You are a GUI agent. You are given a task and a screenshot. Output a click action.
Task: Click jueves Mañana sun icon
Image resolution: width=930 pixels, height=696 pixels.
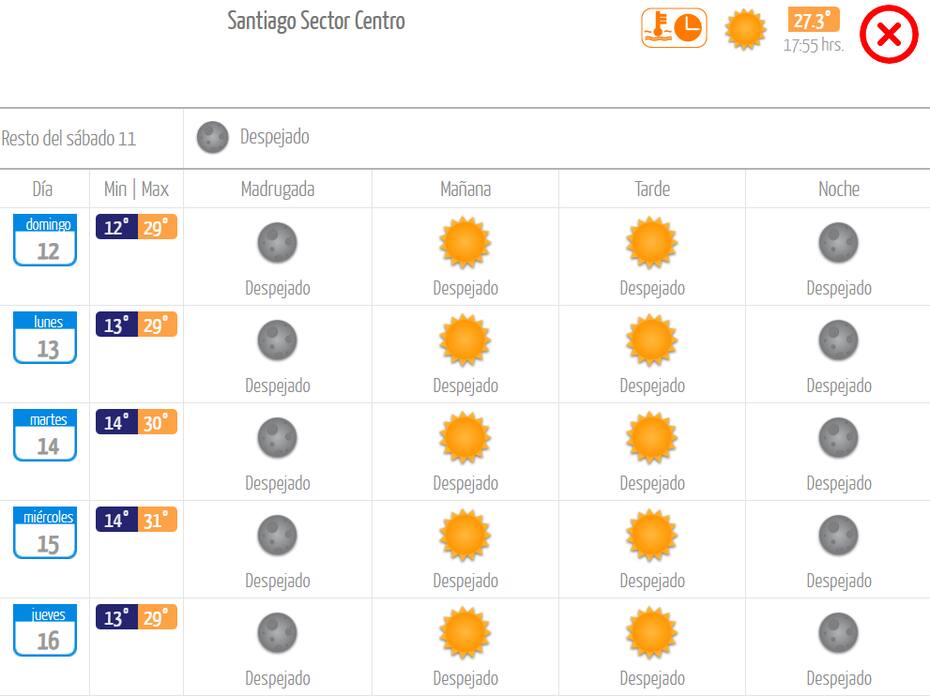(x=465, y=632)
